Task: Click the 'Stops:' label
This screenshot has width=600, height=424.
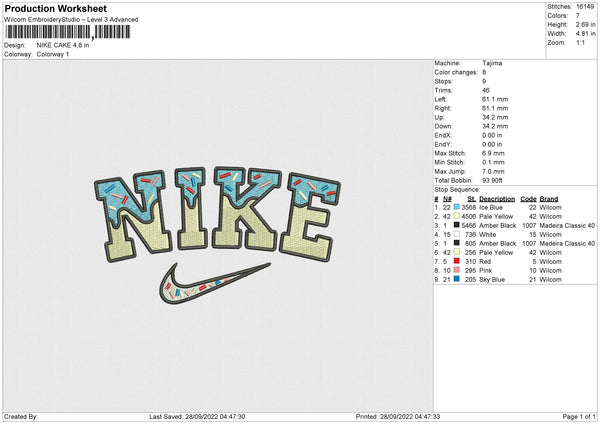Action: [443, 81]
